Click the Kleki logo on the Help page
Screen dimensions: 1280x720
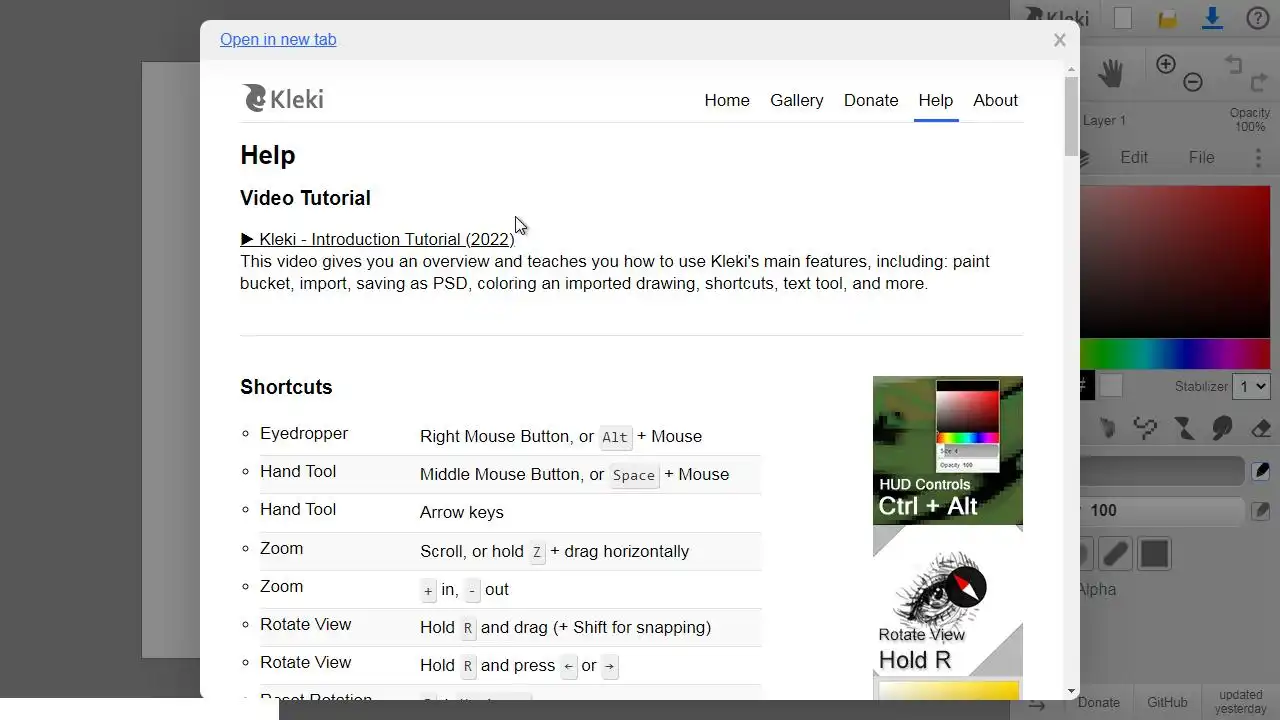pos(283,98)
